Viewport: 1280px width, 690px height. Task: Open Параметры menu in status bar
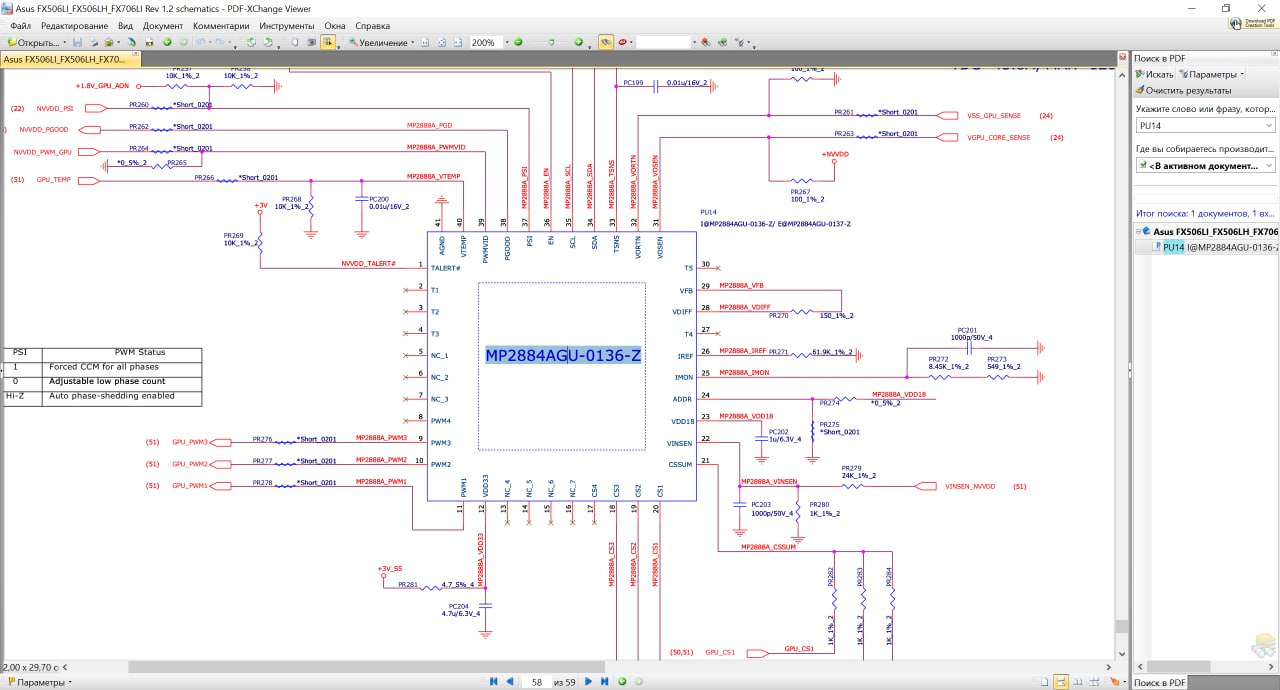coord(40,682)
